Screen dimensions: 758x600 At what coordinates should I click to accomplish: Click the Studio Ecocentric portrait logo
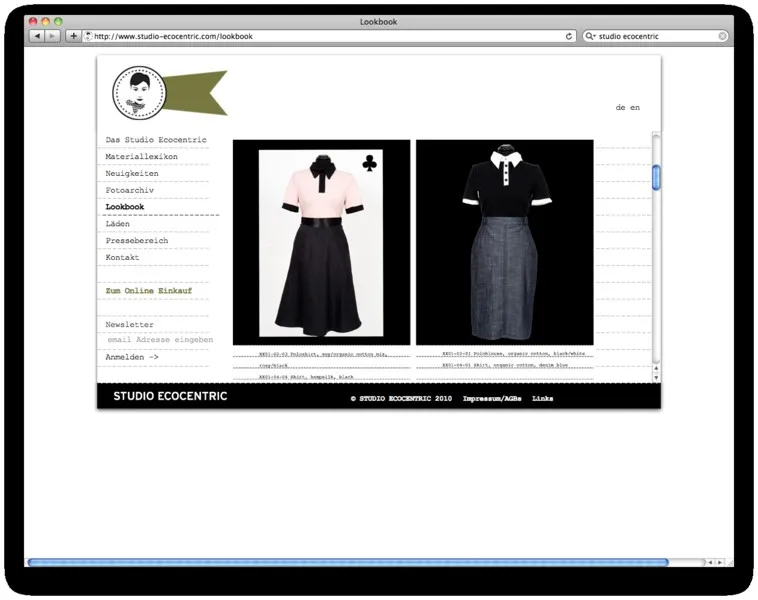click(x=139, y=93)
